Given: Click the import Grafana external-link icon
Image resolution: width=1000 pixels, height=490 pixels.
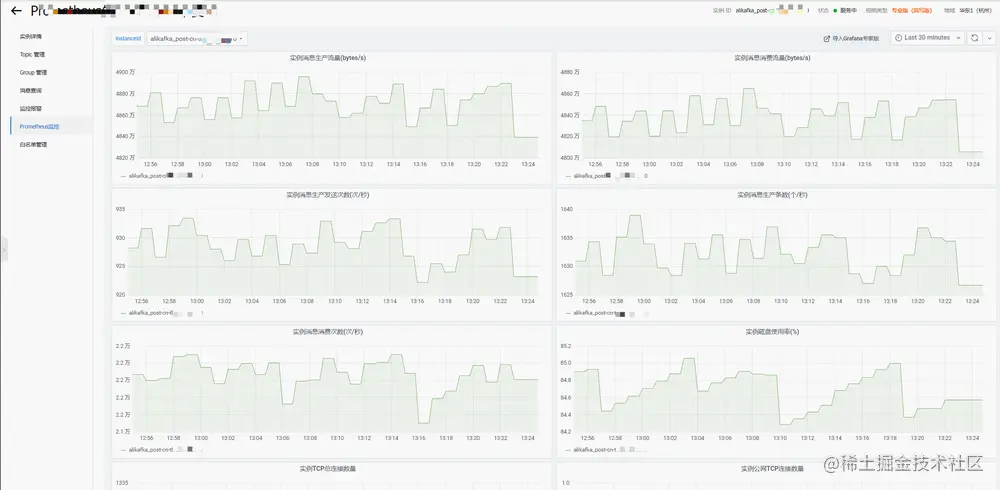Looking at the screenshot, I should pyautogui.click(x=827, y=38).
